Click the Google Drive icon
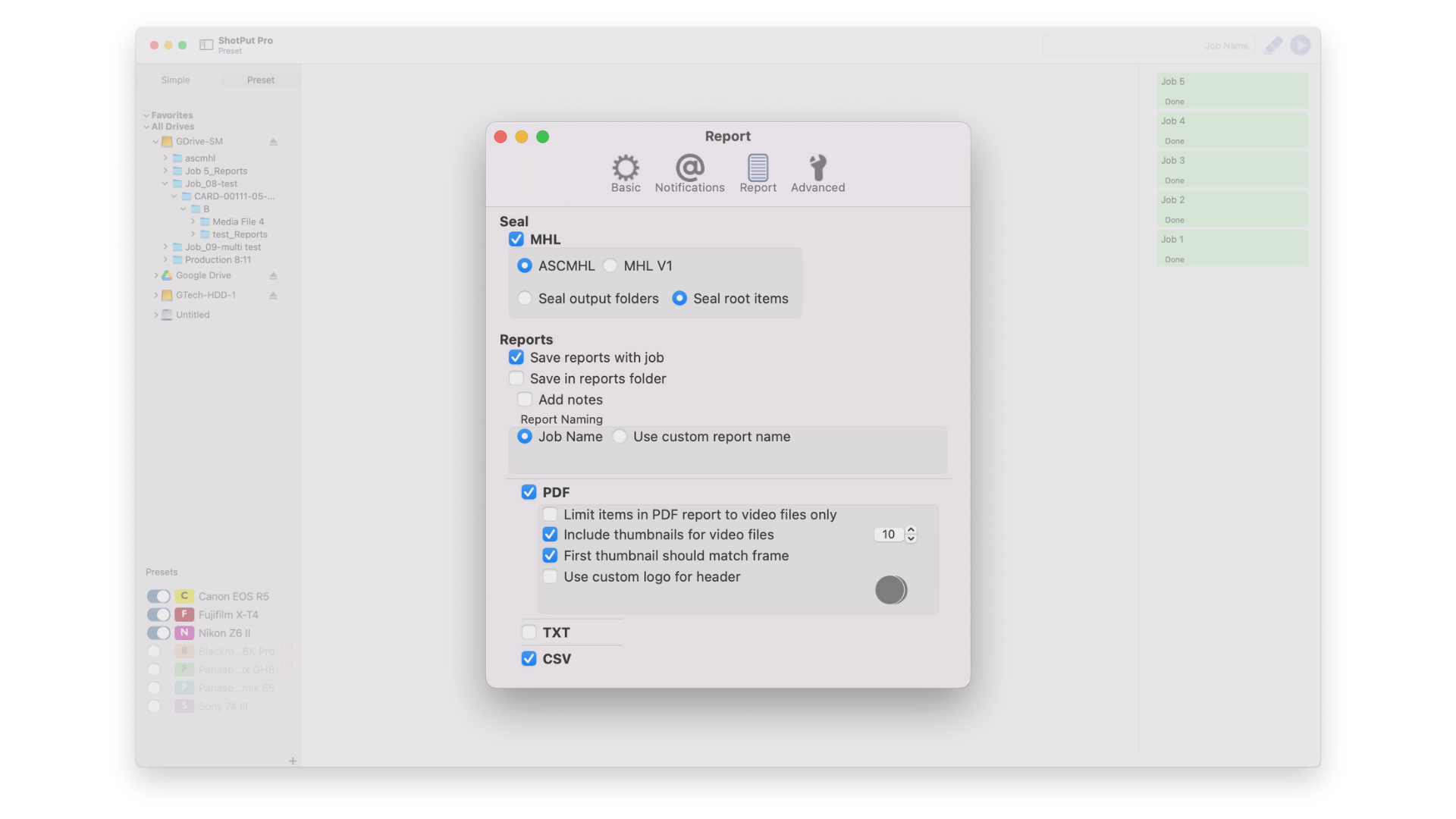Screen dimensions: 1456x819 click(167, 275)
